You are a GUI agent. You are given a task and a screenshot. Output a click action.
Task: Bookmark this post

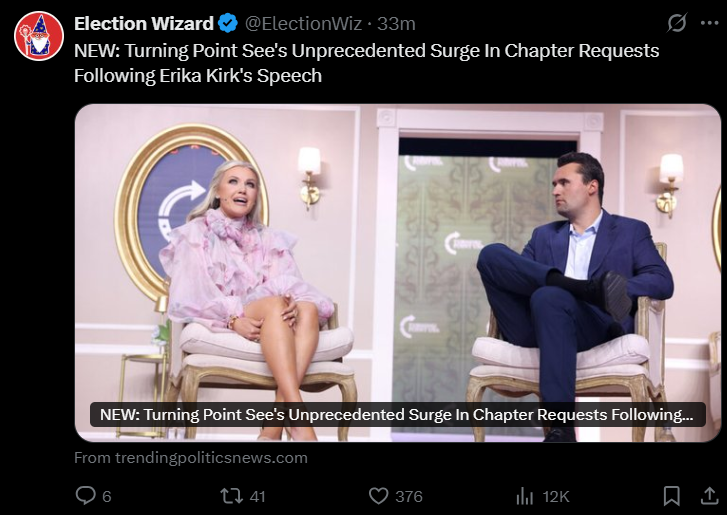tap(671, 496)
